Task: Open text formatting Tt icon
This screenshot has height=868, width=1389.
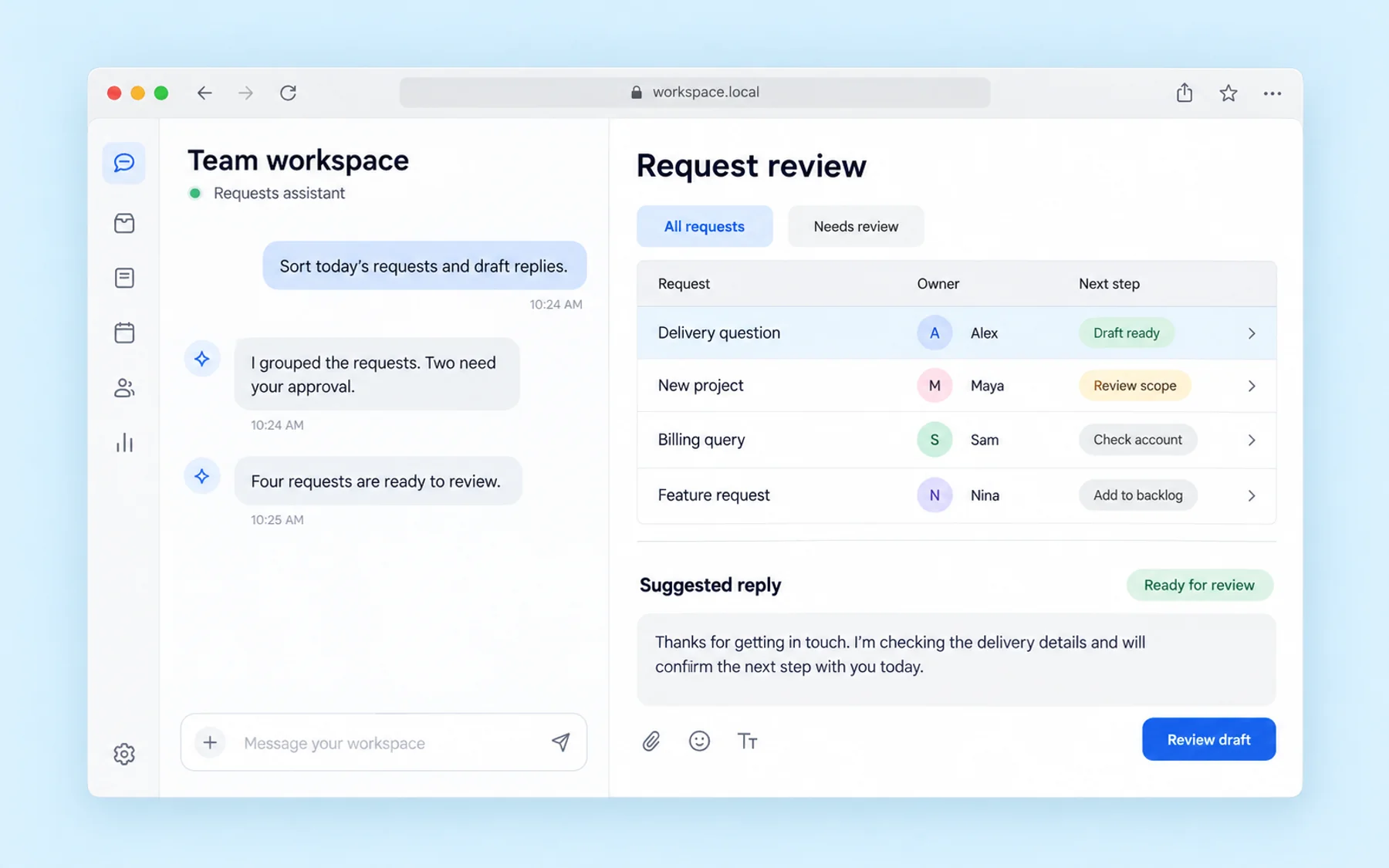Action: [x=747, y=741]
